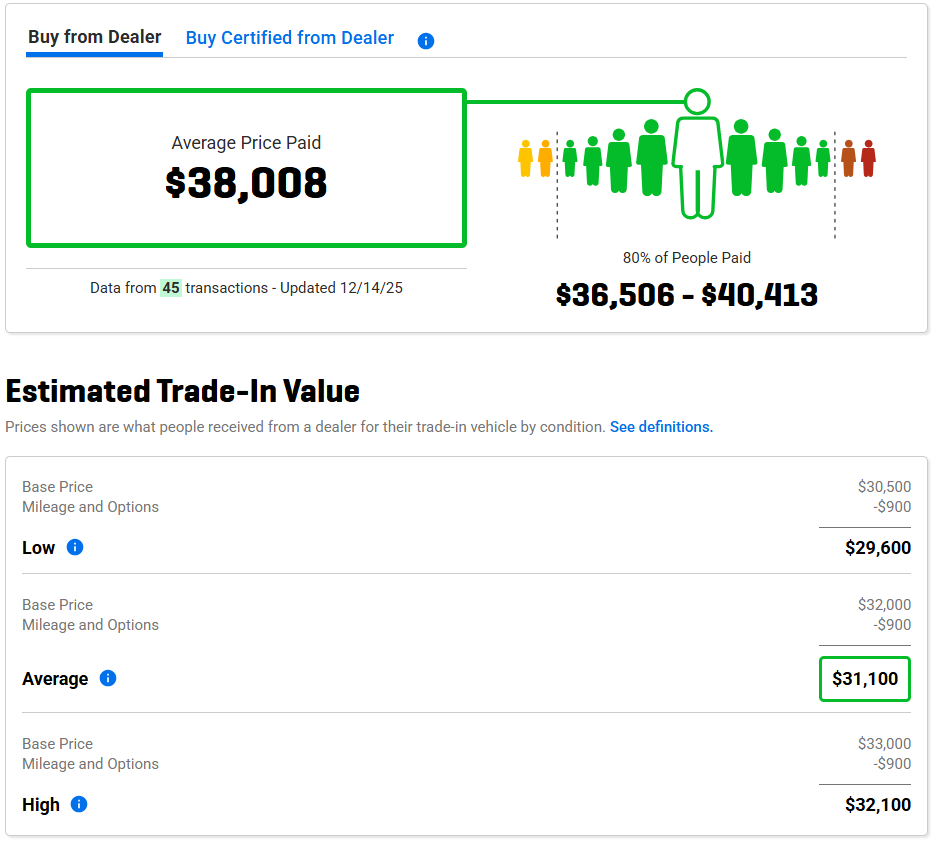Click the Average Price Paid $38,008 box
935x841 pixels.
[246, 168]
